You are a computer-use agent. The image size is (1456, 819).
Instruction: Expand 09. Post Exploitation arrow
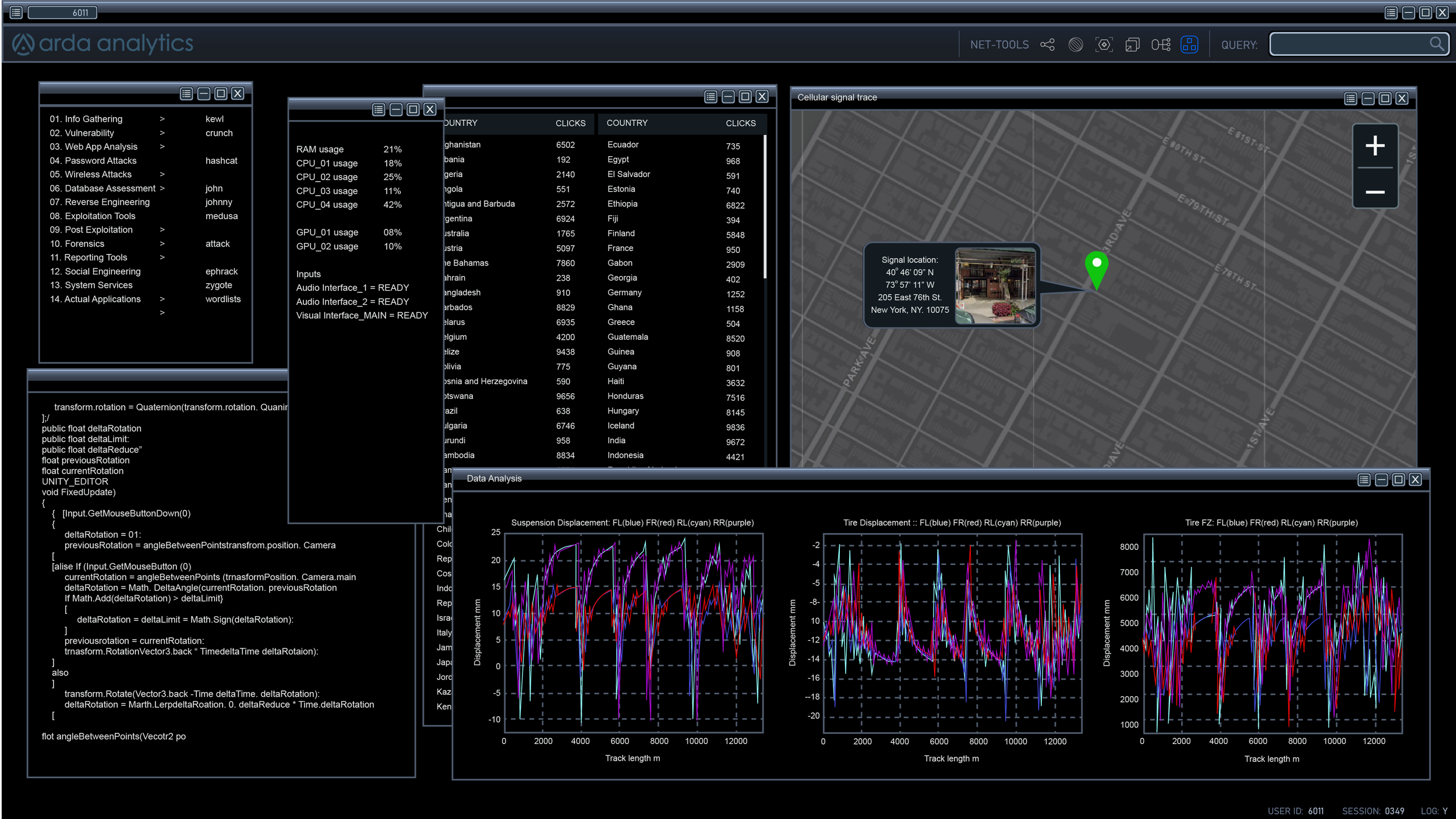(162, 230)
